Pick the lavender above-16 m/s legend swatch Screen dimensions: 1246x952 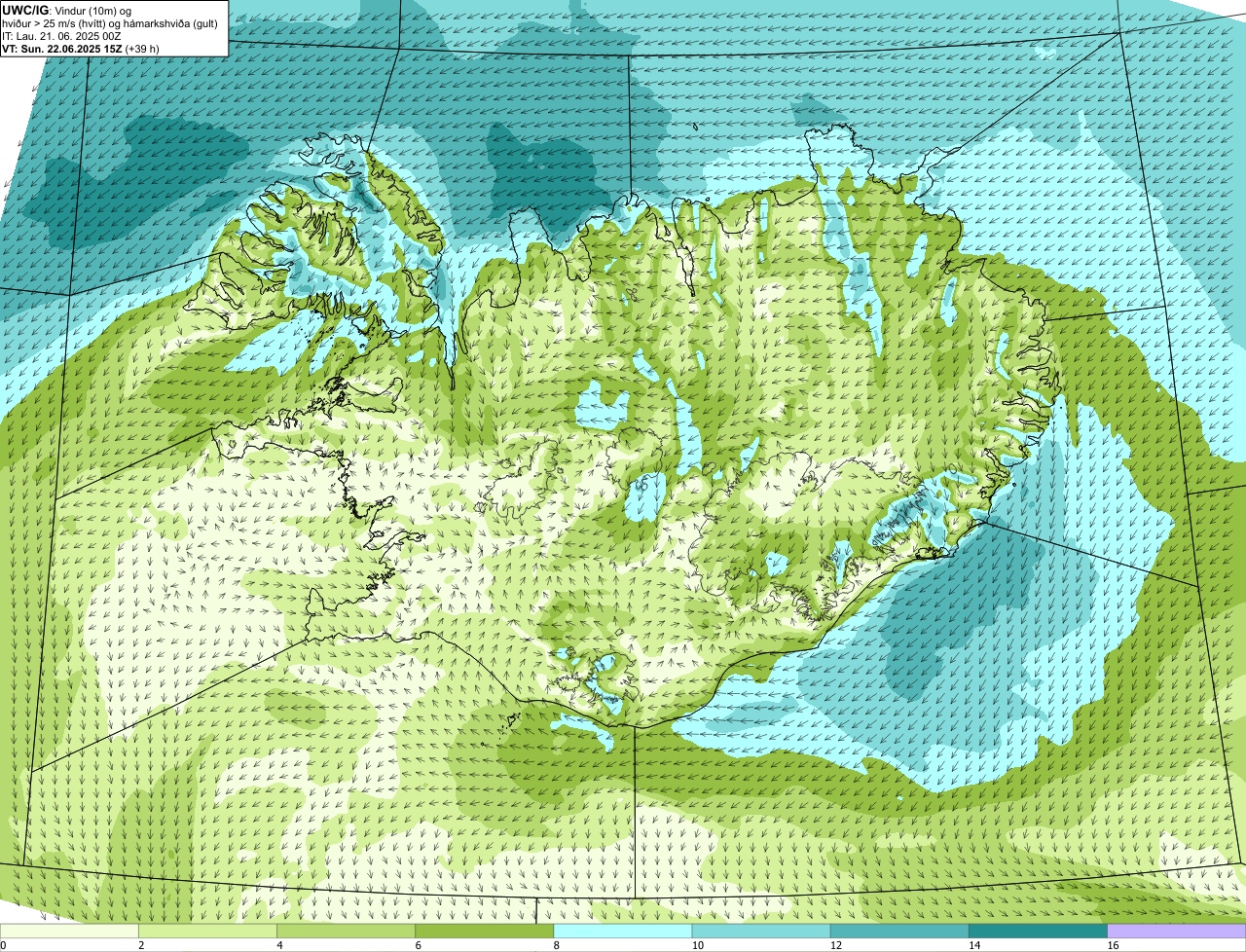click(x=1177, y=932)
